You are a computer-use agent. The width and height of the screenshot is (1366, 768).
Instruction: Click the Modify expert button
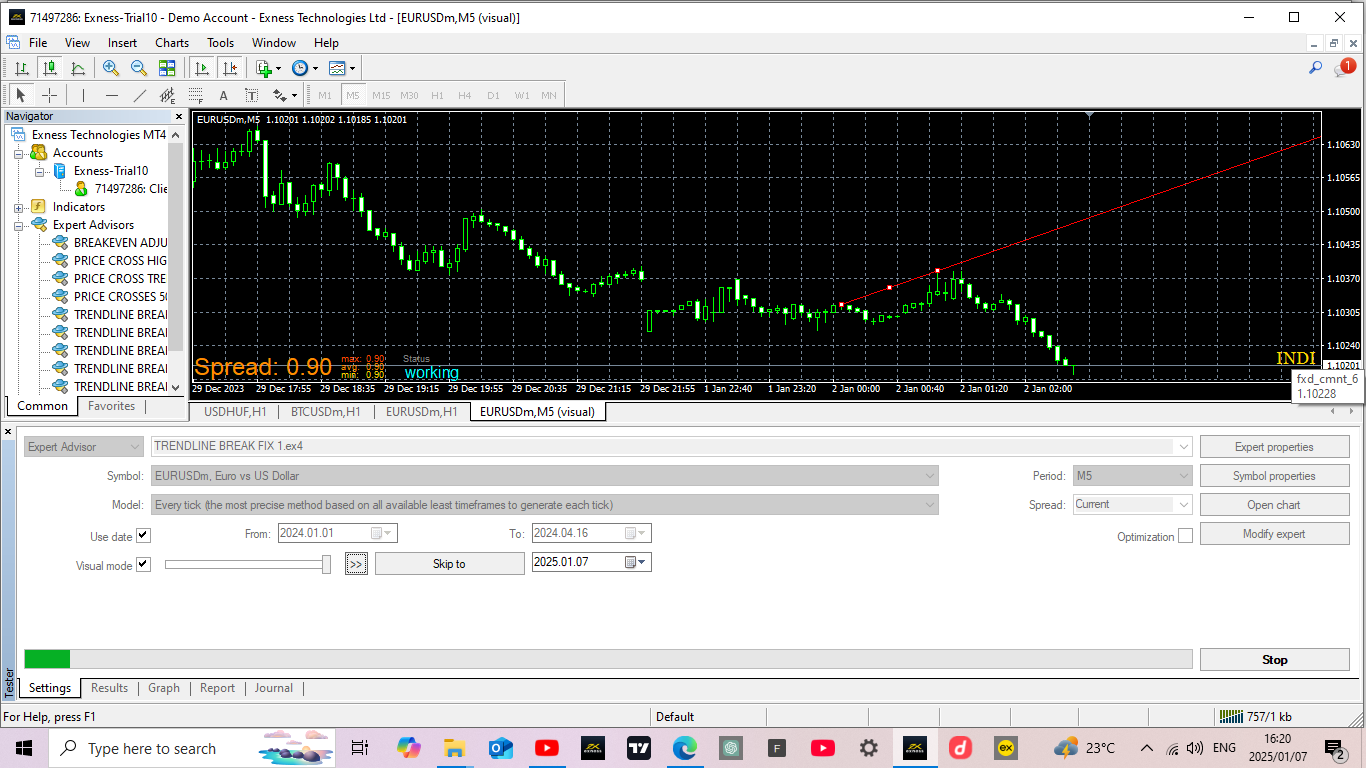coord(1274,534)
